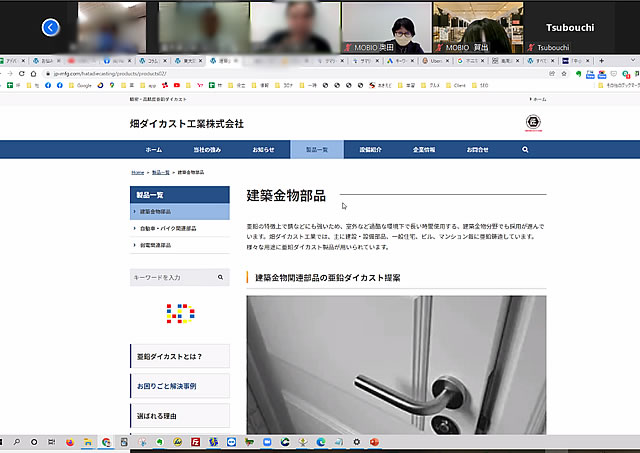Open the Yahoo bookmark icon
Screen dimensions: 640x453
[200, 85]
